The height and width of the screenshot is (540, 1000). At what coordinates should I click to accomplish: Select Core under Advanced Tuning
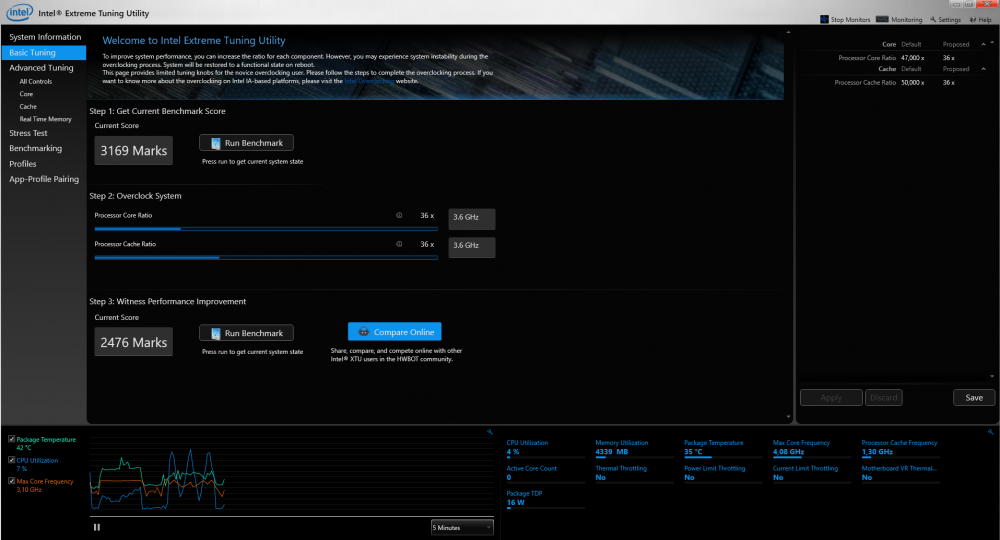(26, 94)
